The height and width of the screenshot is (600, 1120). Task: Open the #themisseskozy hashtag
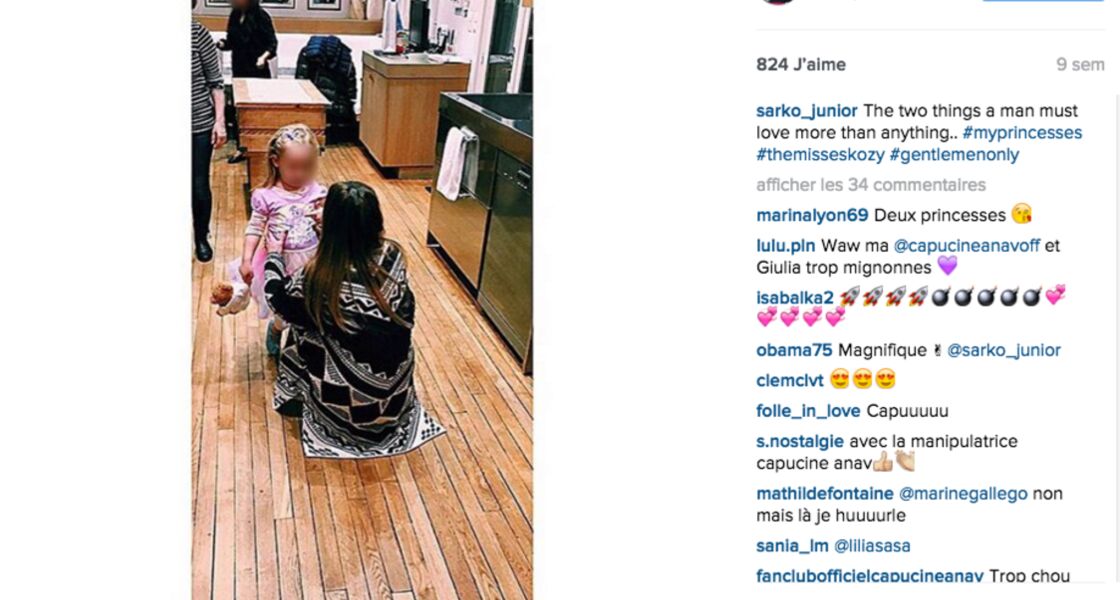(x=820, y=154)
